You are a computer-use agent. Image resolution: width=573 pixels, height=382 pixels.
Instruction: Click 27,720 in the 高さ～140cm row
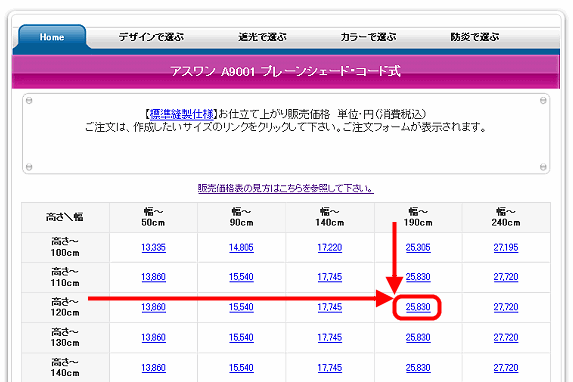pyautogui.click(x=506, y=368)
